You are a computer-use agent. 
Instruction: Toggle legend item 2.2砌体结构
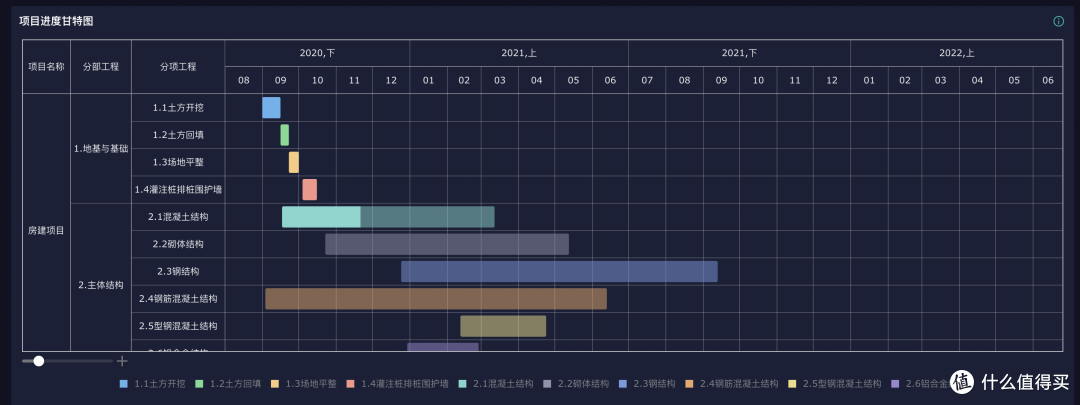click(576, 384)
